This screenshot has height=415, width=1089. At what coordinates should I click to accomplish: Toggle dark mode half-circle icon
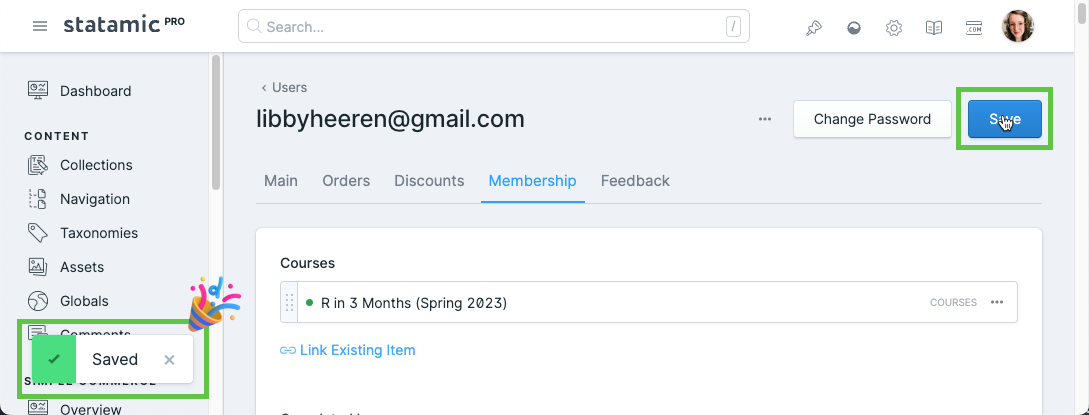(x=854, y=28)
